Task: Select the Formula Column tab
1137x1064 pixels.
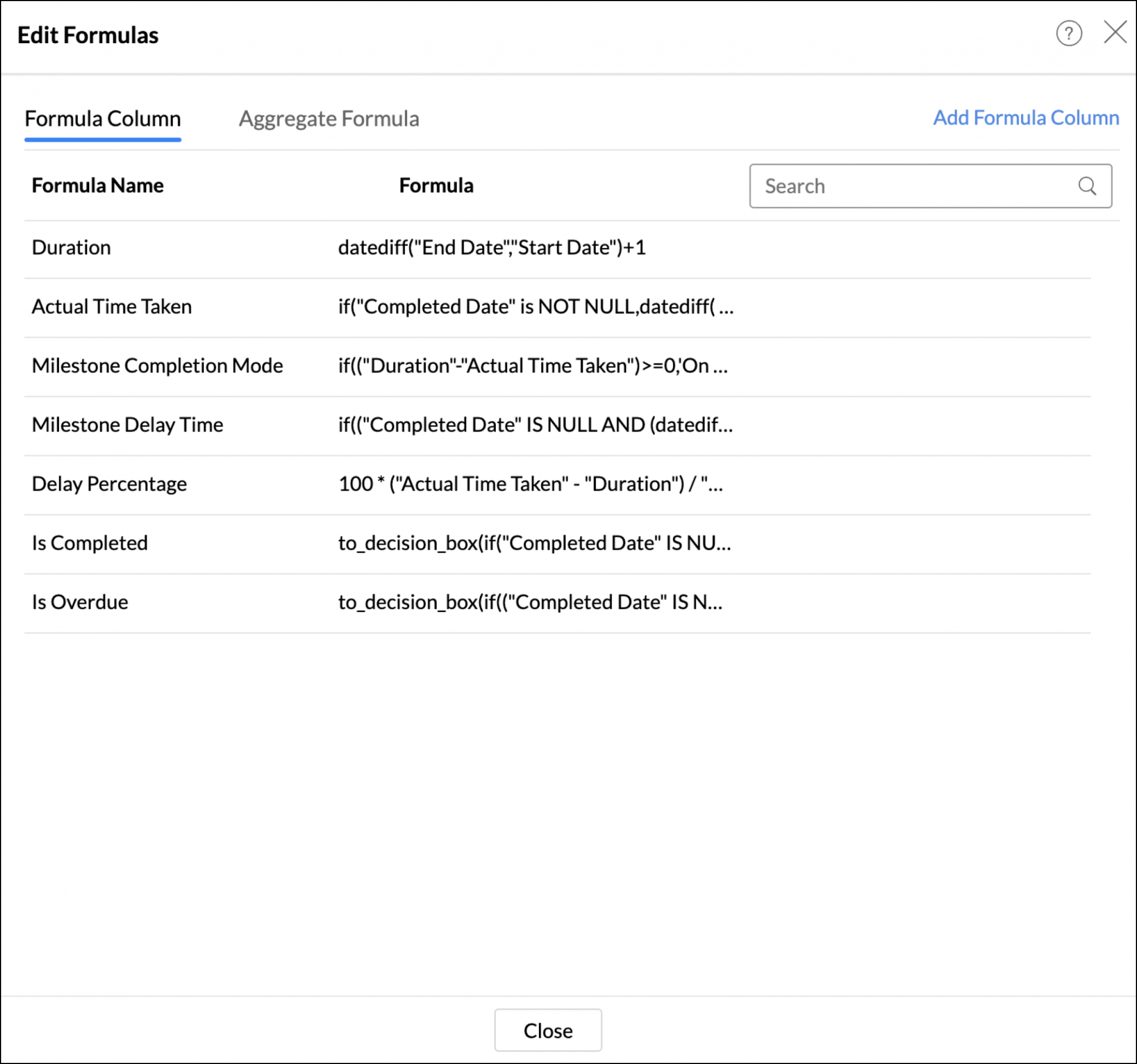Action: click(x=102, y=119)
